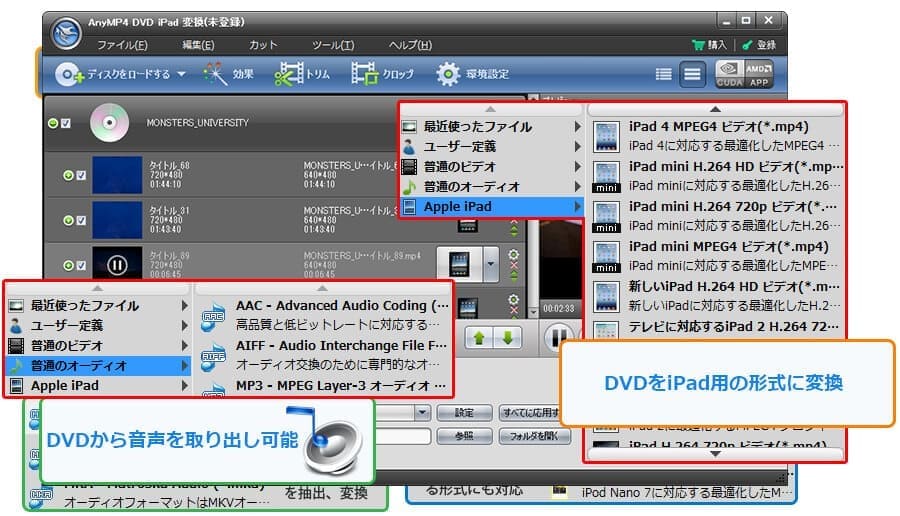Screen dimensions: 900x516
Task: Uncheck the Title 31 checkbox
Action: (81, 220)
